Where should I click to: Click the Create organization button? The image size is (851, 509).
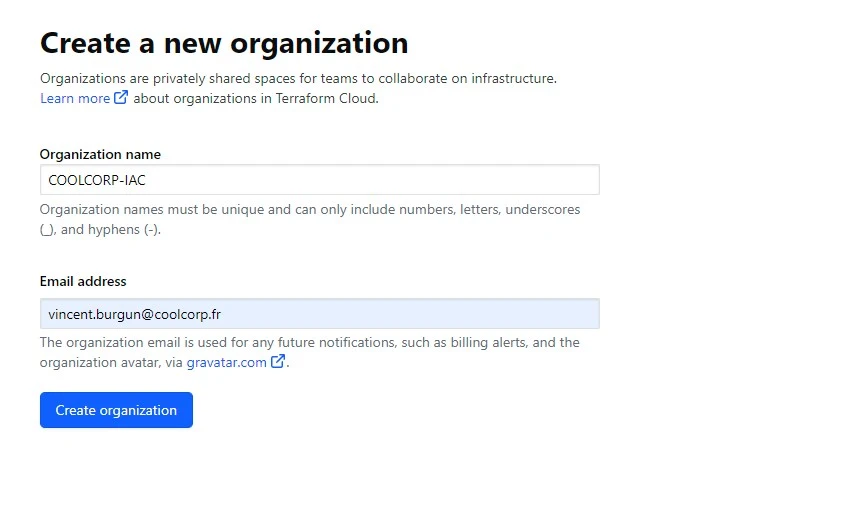point(116,410)
